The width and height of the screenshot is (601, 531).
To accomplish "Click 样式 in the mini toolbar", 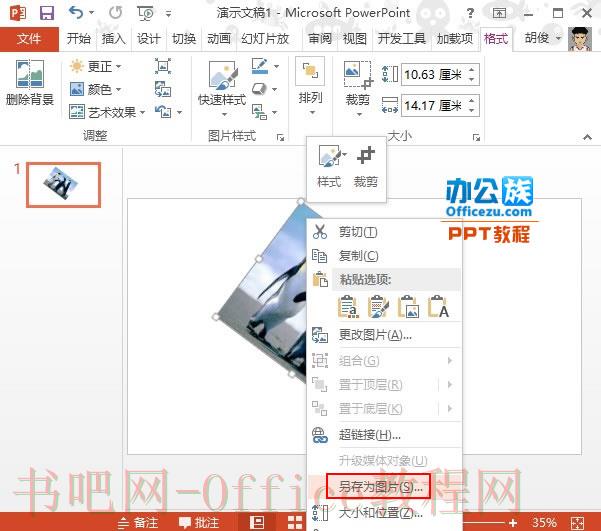I will pos(329,167).
